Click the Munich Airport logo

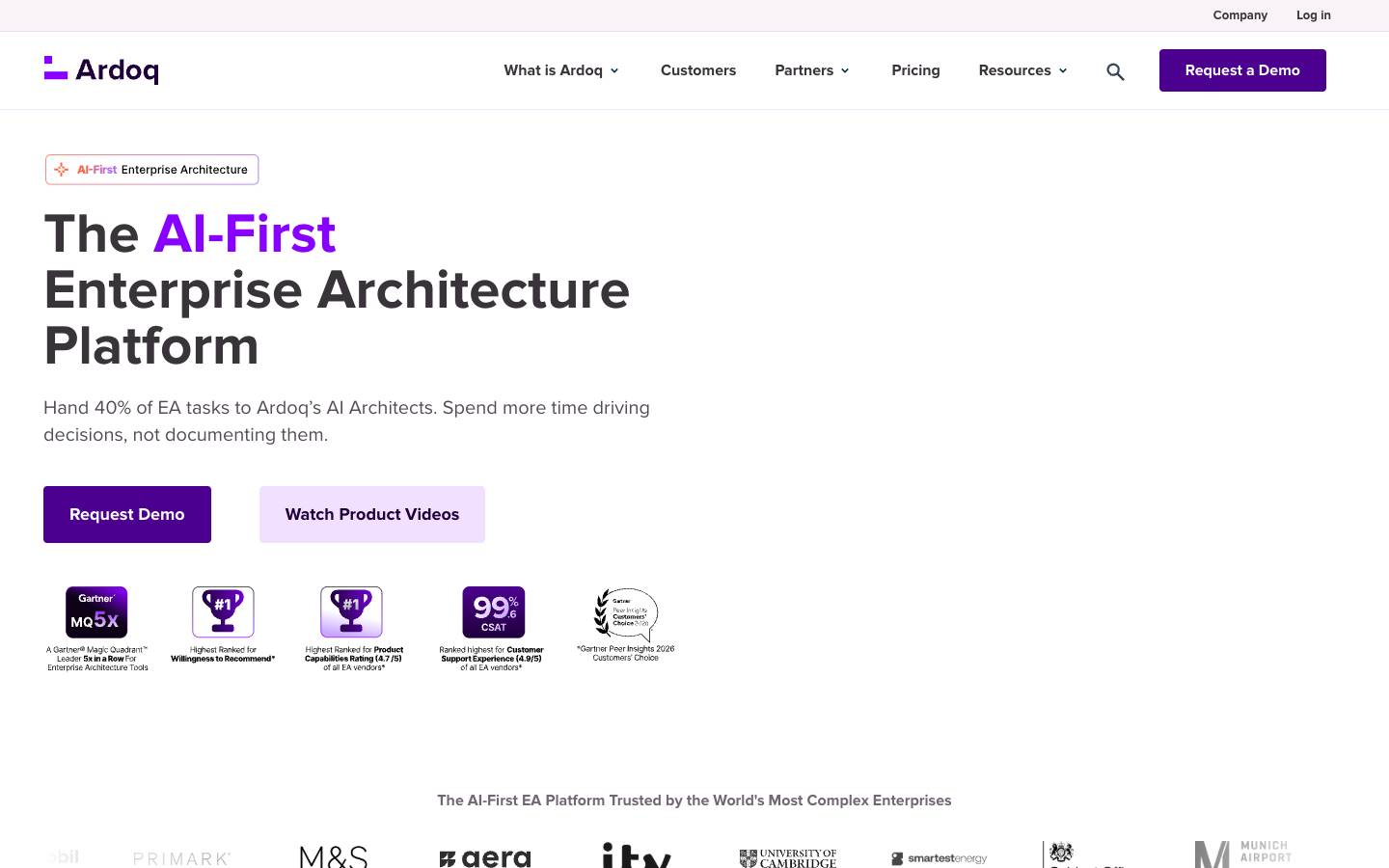(1243, 854)
